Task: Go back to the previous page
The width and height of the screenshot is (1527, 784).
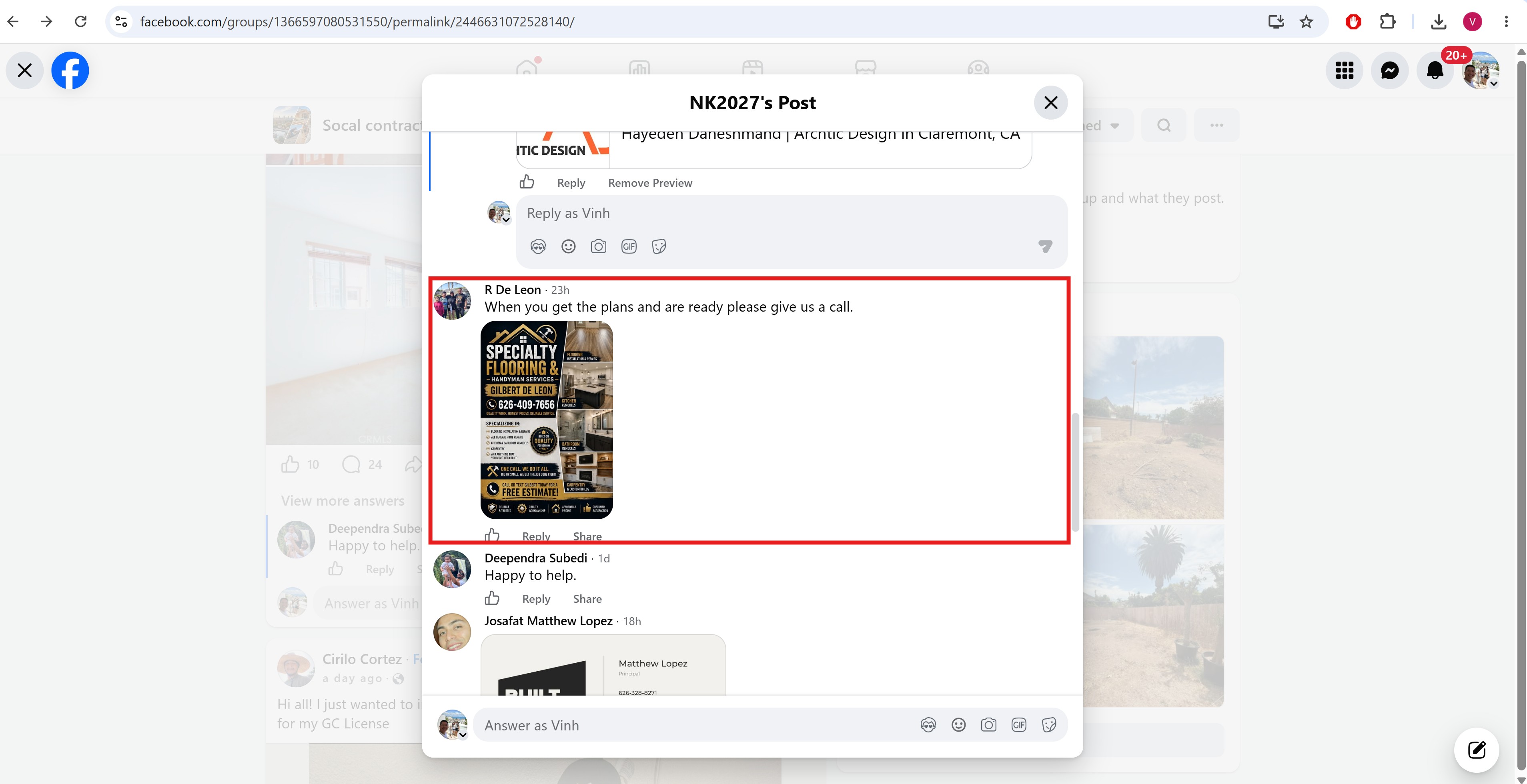Action: click(x=13, y=22)
